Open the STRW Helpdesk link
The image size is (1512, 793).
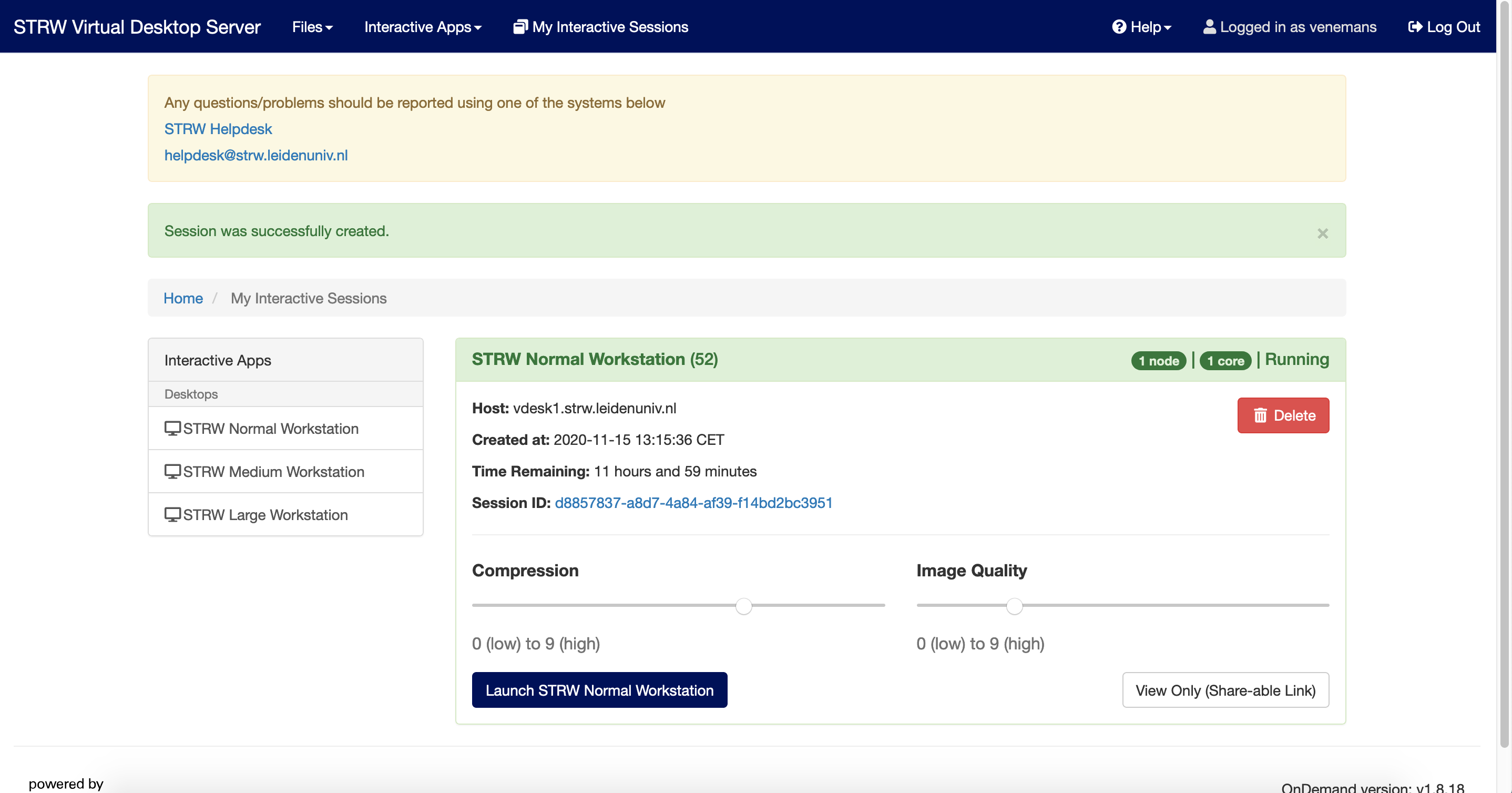click(x=218, y=128)
